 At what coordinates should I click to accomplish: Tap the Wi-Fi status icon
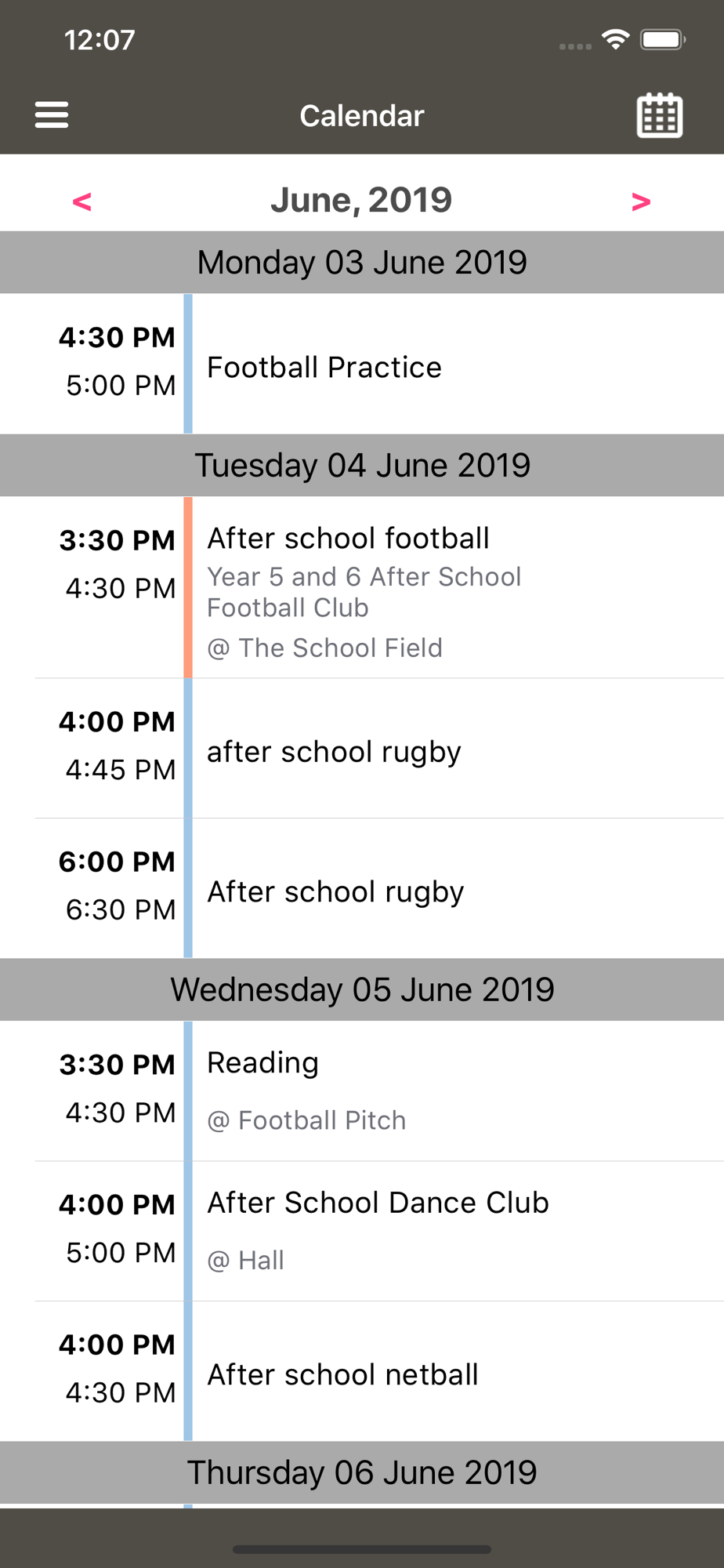click(x=616, y=39)
